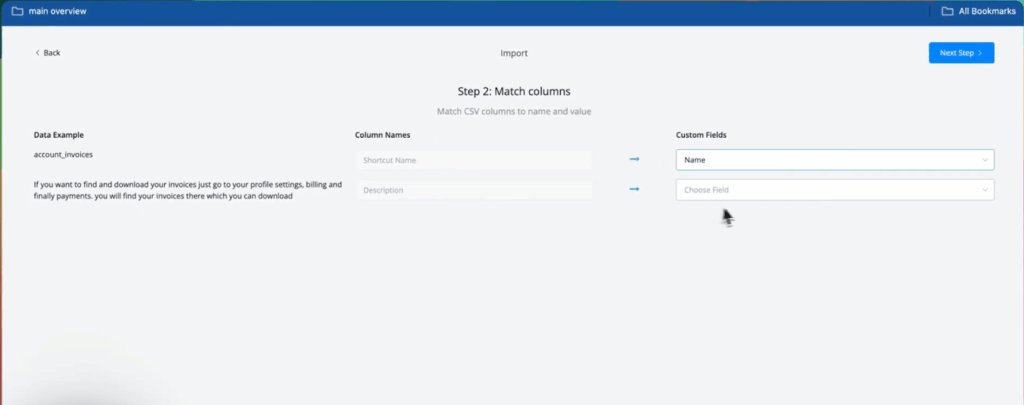Open the All Bookmarks label
The width and height of the screenshot is (1024, 405).
(987, 12)
